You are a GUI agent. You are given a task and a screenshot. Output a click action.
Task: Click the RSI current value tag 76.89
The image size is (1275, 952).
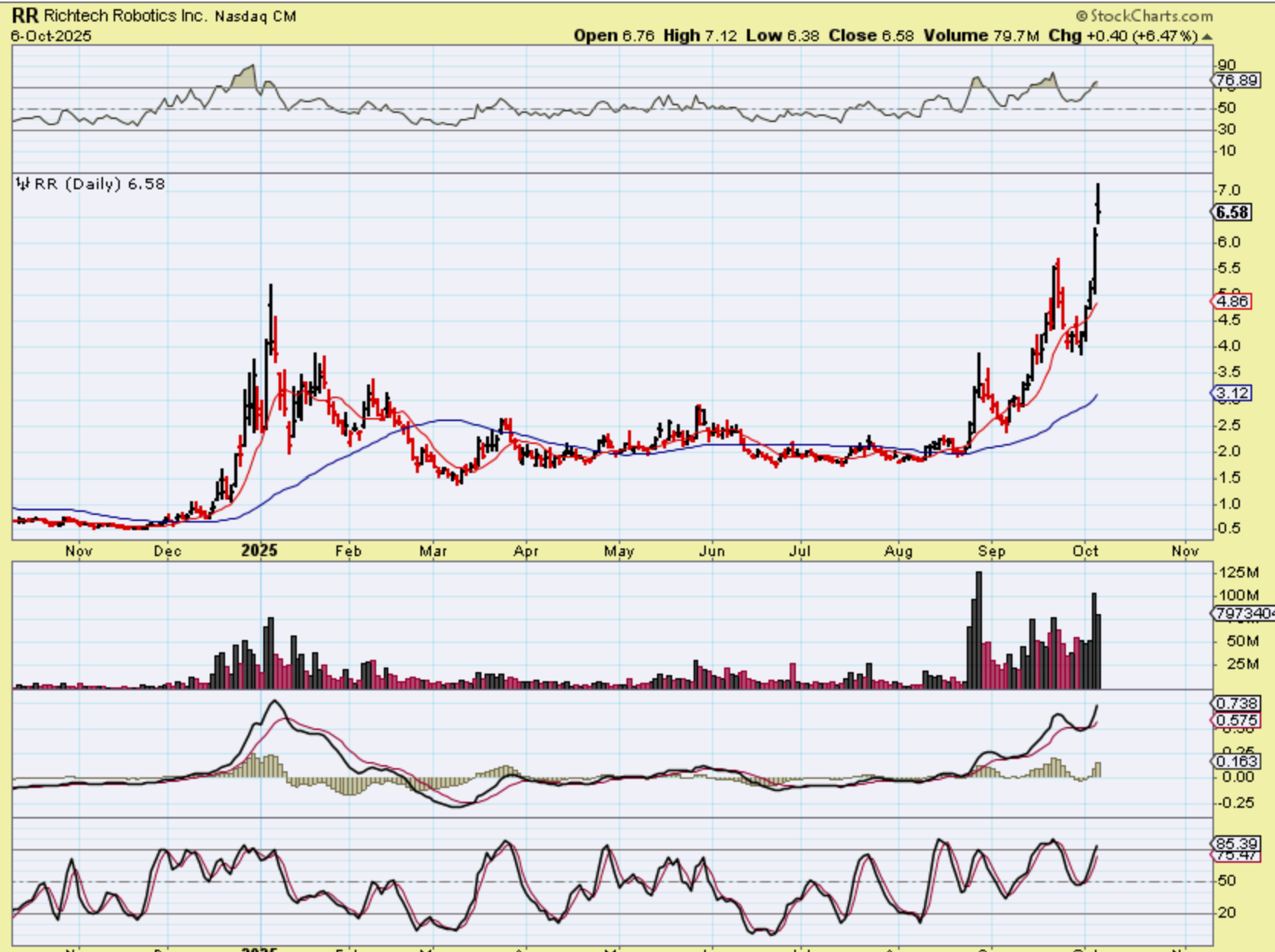point(1236,80)
